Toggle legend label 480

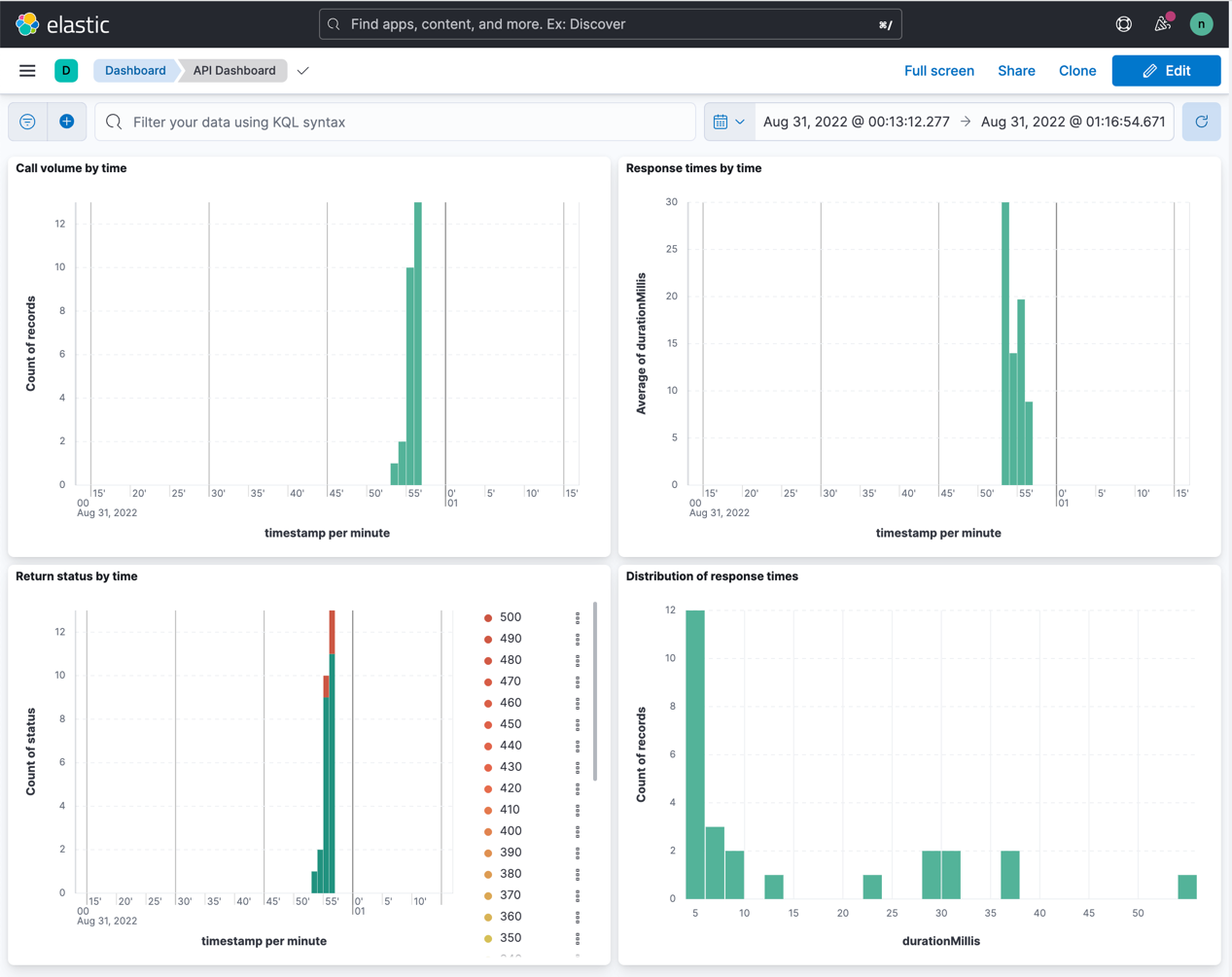[x=510, y=660]
